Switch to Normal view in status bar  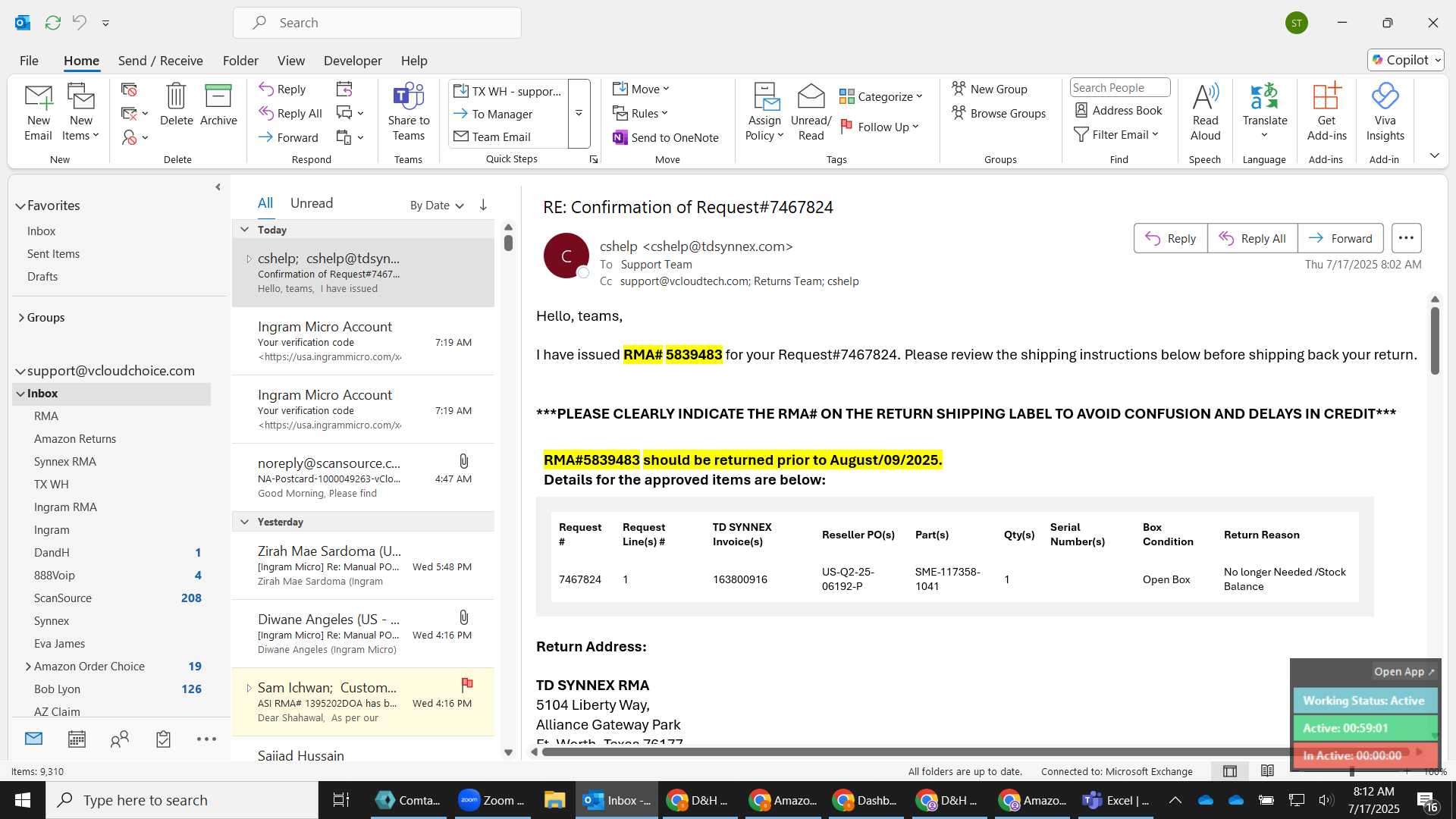(1230, 771)
